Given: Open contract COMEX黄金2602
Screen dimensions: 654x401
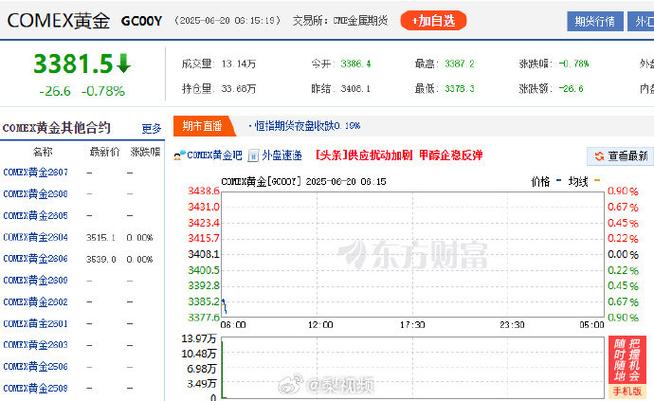Looking at the screenshot, I should click(35, 302).
